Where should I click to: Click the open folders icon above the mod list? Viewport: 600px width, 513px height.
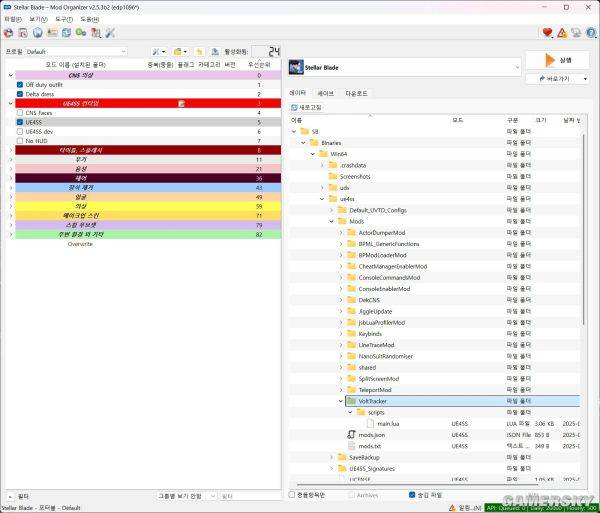[x=180, y=52]
